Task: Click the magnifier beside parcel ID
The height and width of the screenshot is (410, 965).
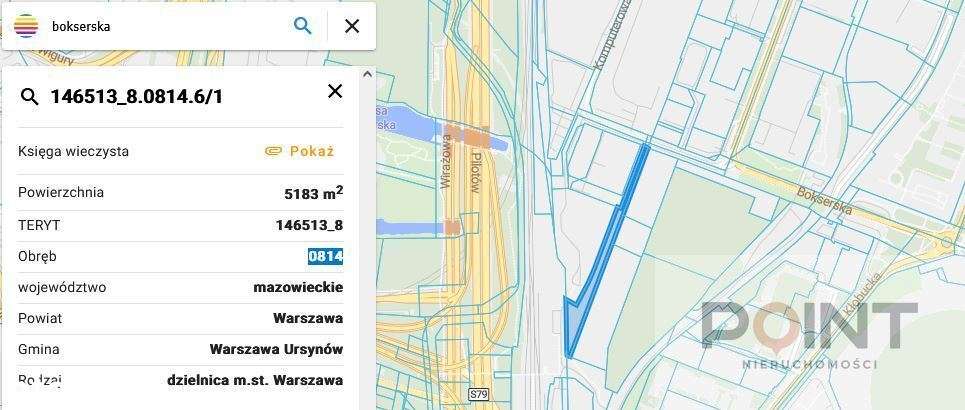Action: [29, 97]
